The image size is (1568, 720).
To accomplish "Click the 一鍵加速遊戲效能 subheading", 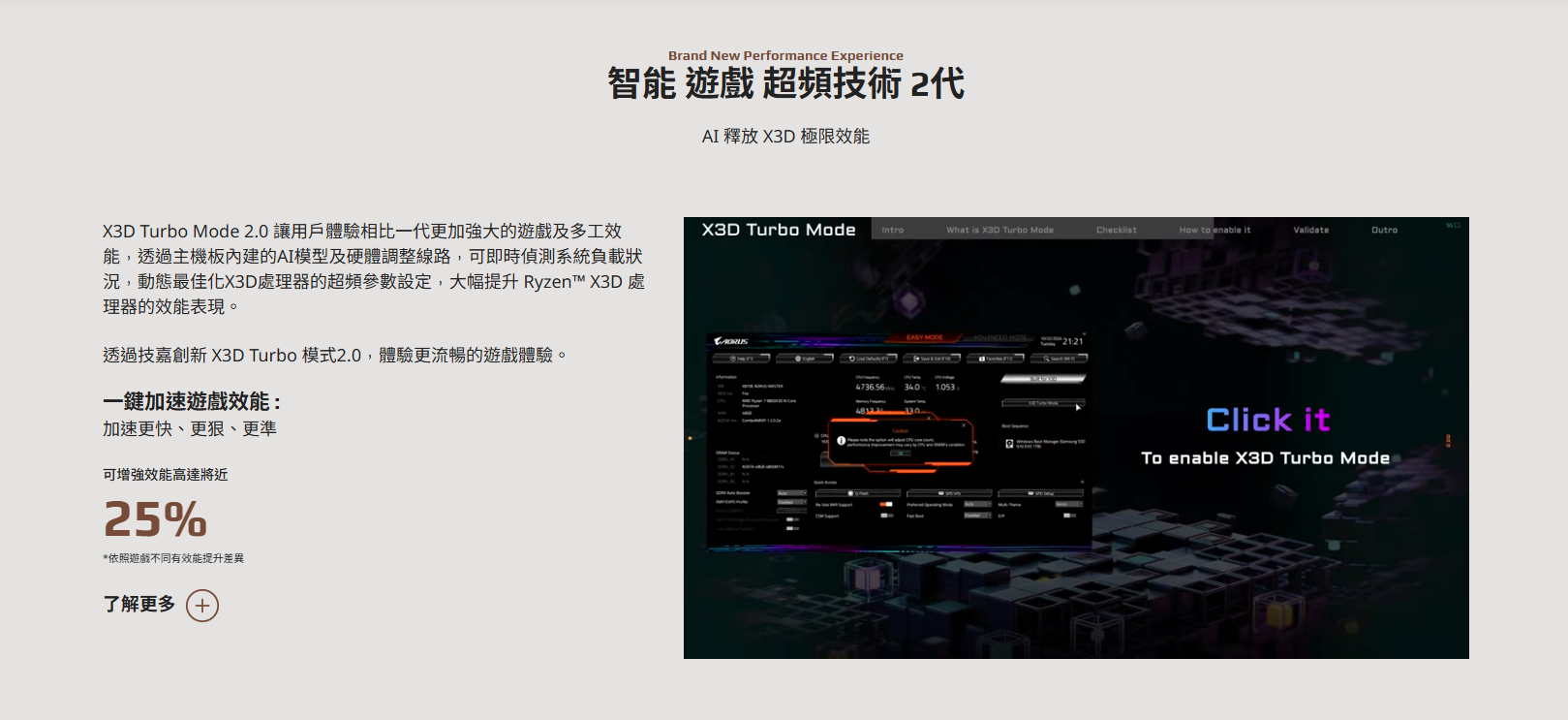I will pyautogui.click(x=192, y=401).
